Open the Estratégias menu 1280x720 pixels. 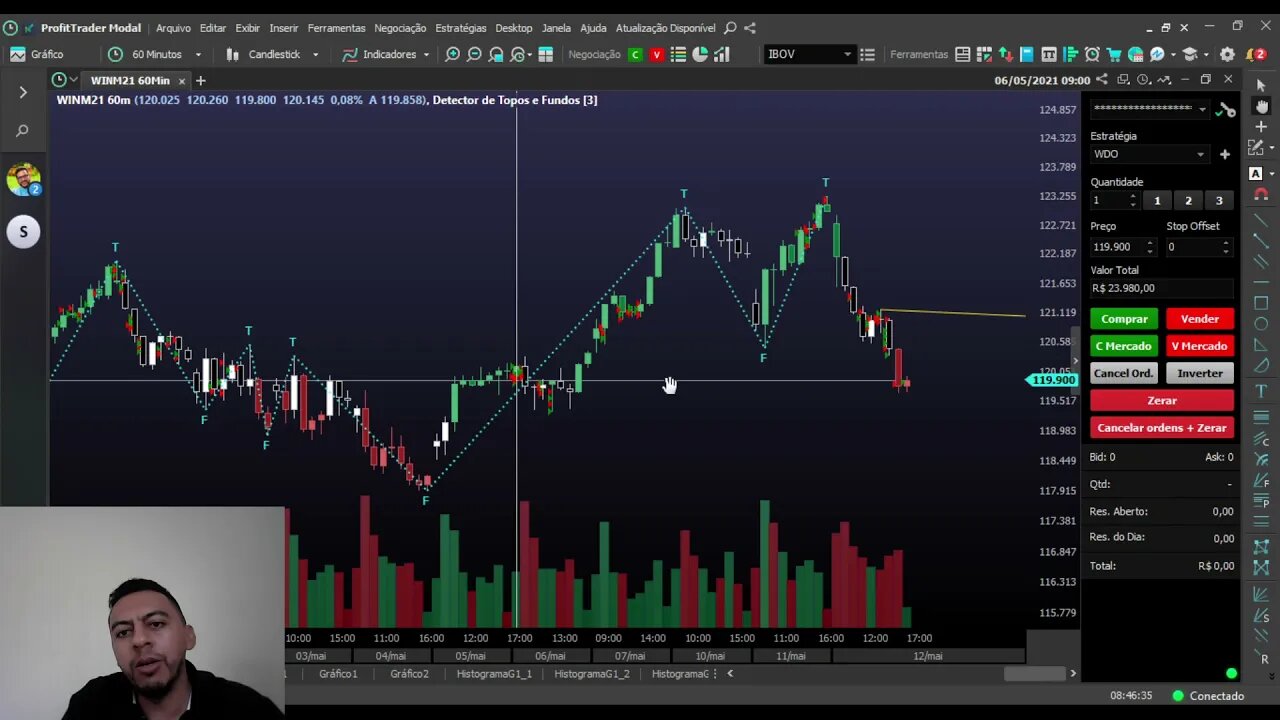pos(461,28)
